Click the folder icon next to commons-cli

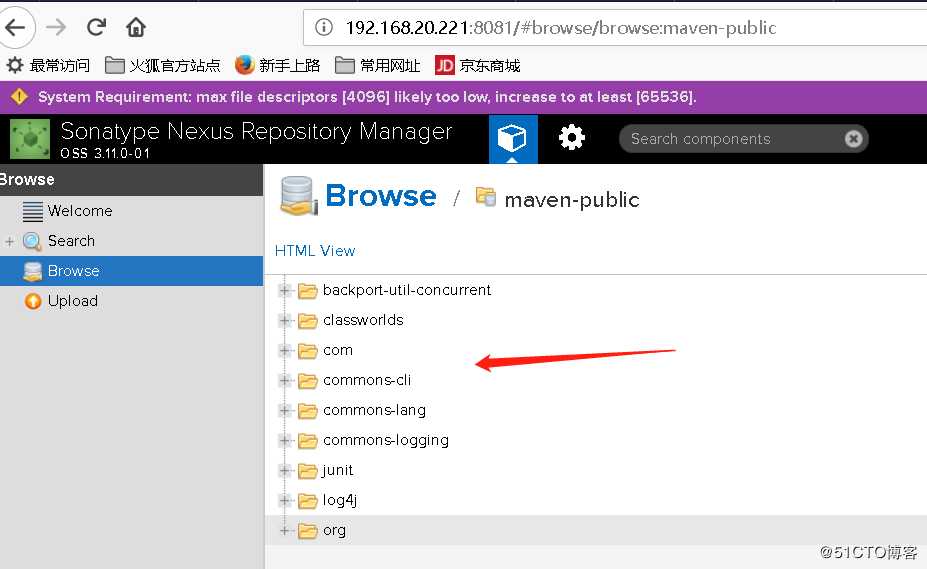point(307,380)
